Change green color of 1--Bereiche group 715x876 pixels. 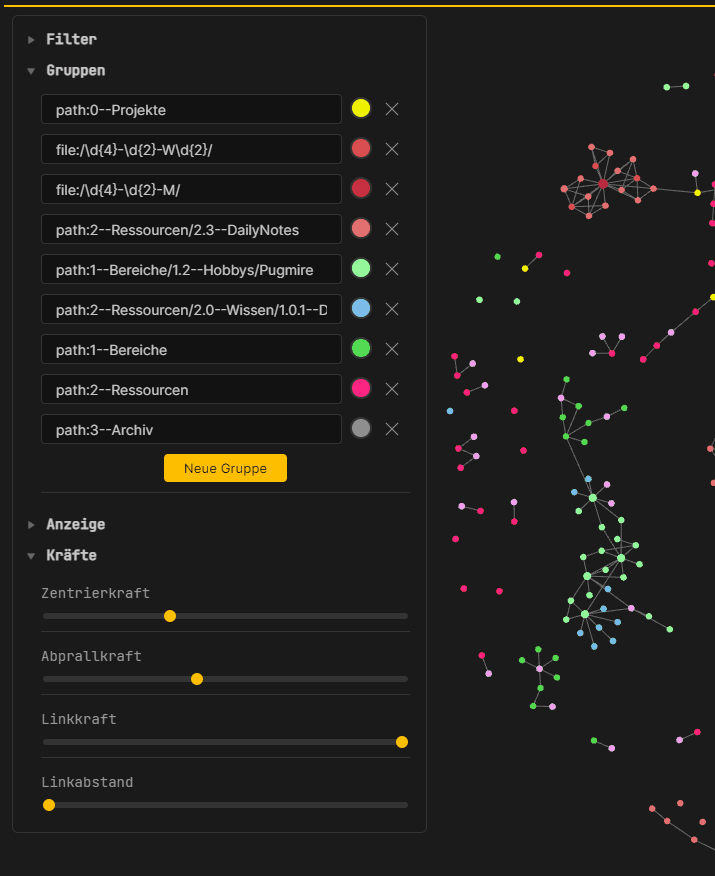[361, 349]
